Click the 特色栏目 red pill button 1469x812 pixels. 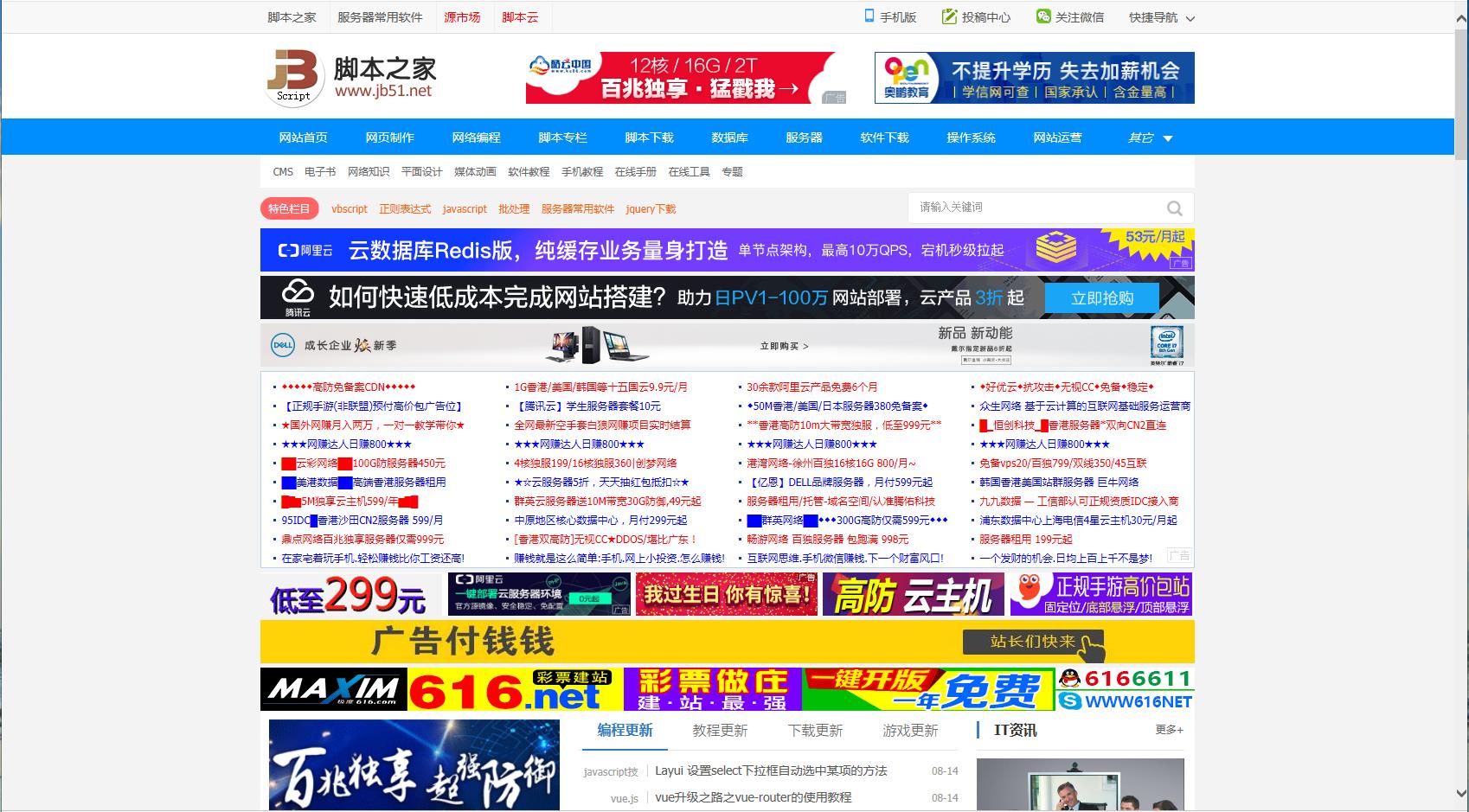[x=289, y=208]
